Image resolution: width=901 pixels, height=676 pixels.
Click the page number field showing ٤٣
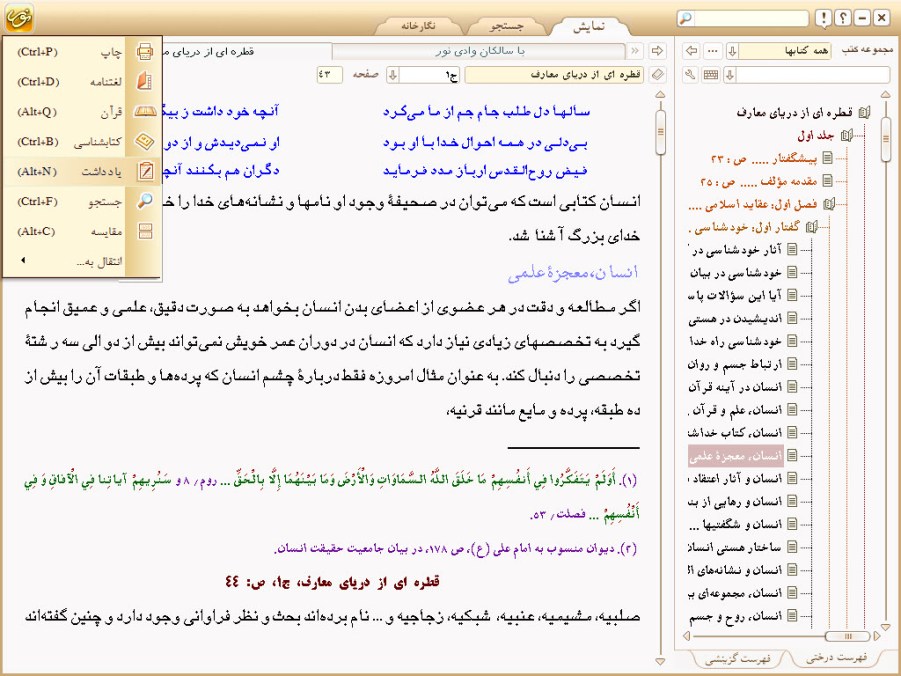click(329, 75)
